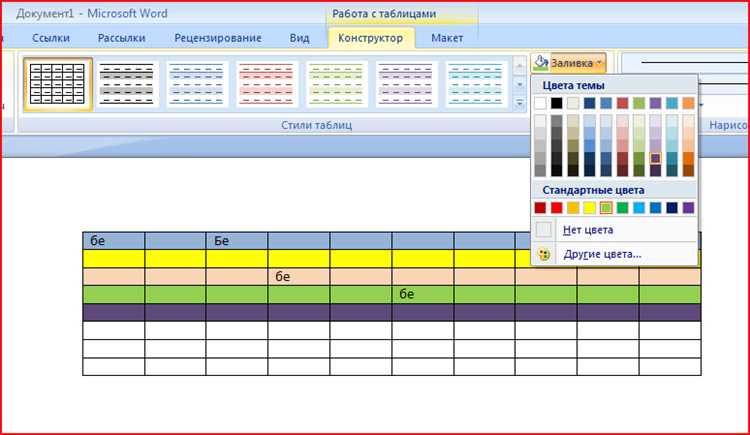Pick medium blue theme color in top row
The width and height of the screenshot is (750, 435).
coord(606,103)
